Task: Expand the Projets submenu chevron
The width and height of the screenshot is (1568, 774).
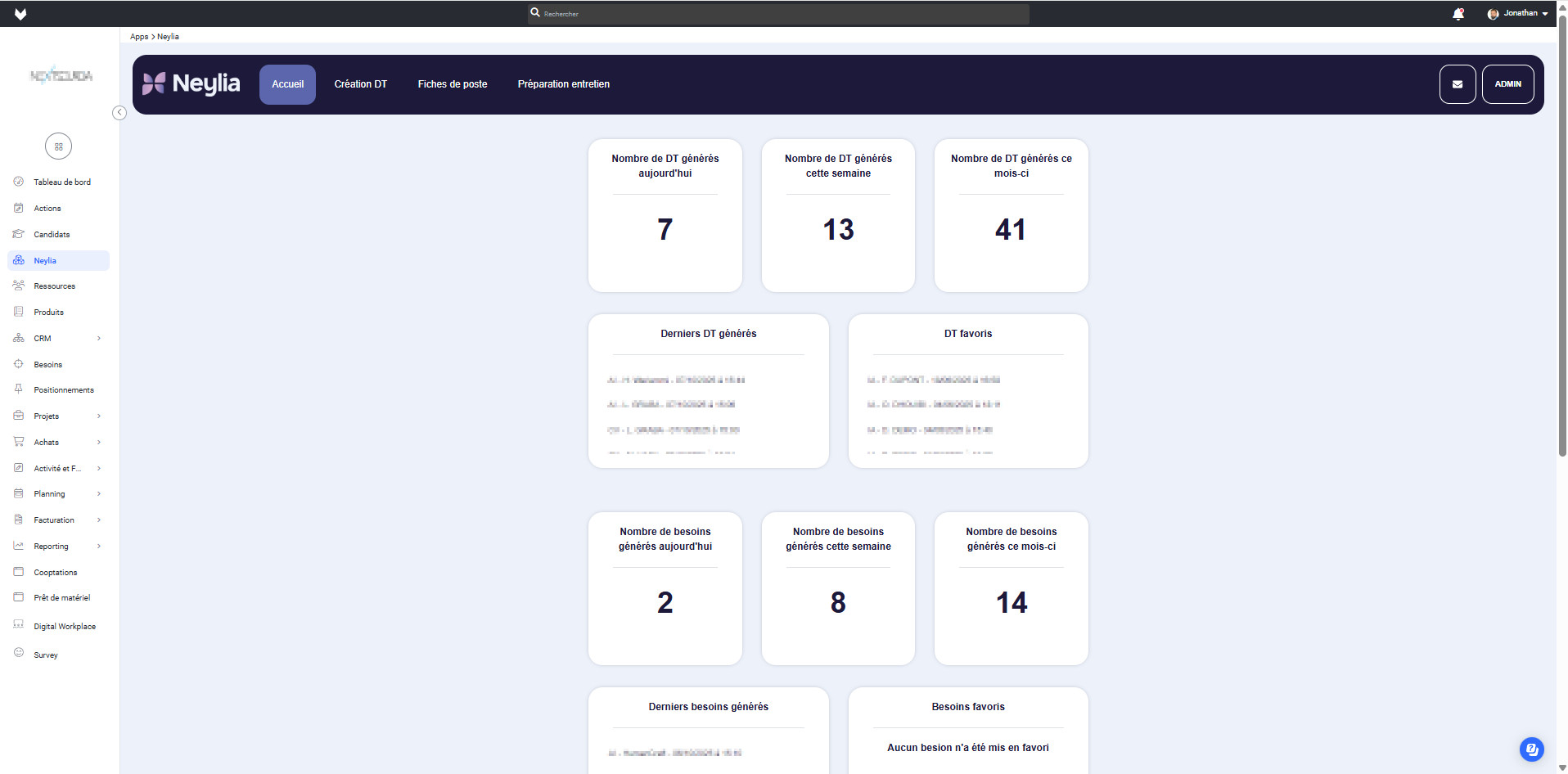Action: (x=99, y=416)
